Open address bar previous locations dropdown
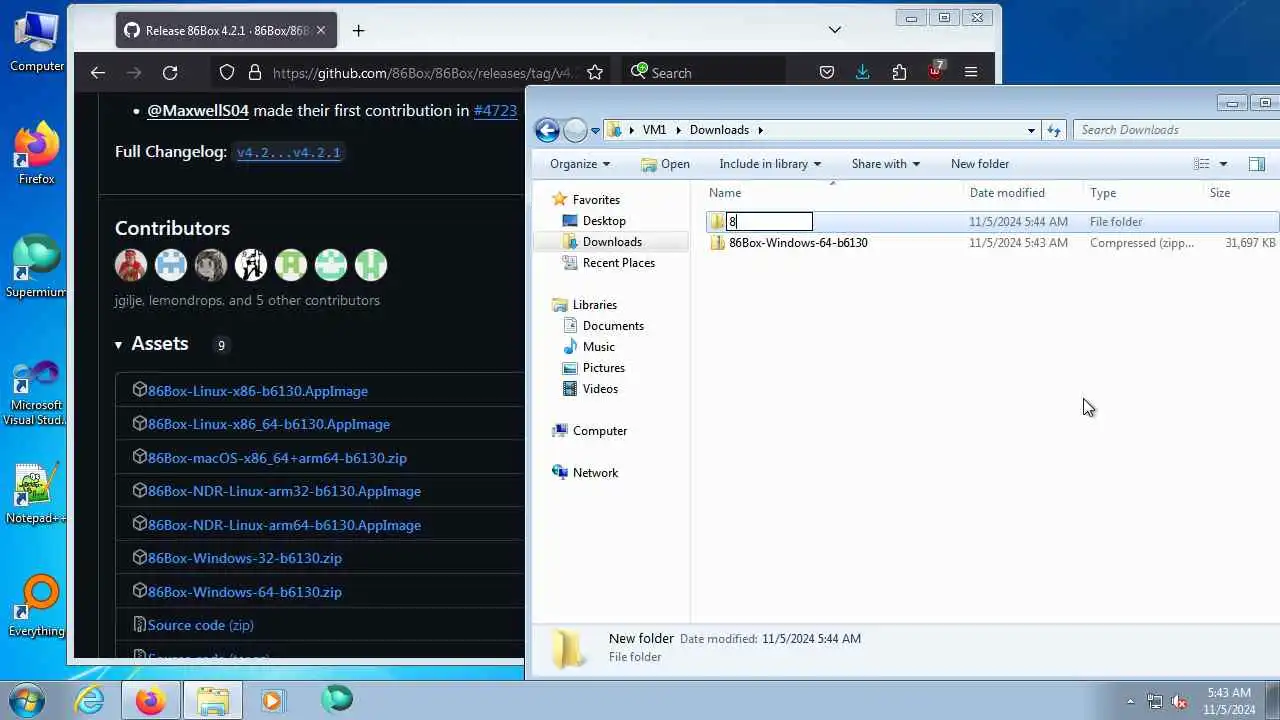The height and width of the screenshot is (720, 1280). coord(1031,130)
